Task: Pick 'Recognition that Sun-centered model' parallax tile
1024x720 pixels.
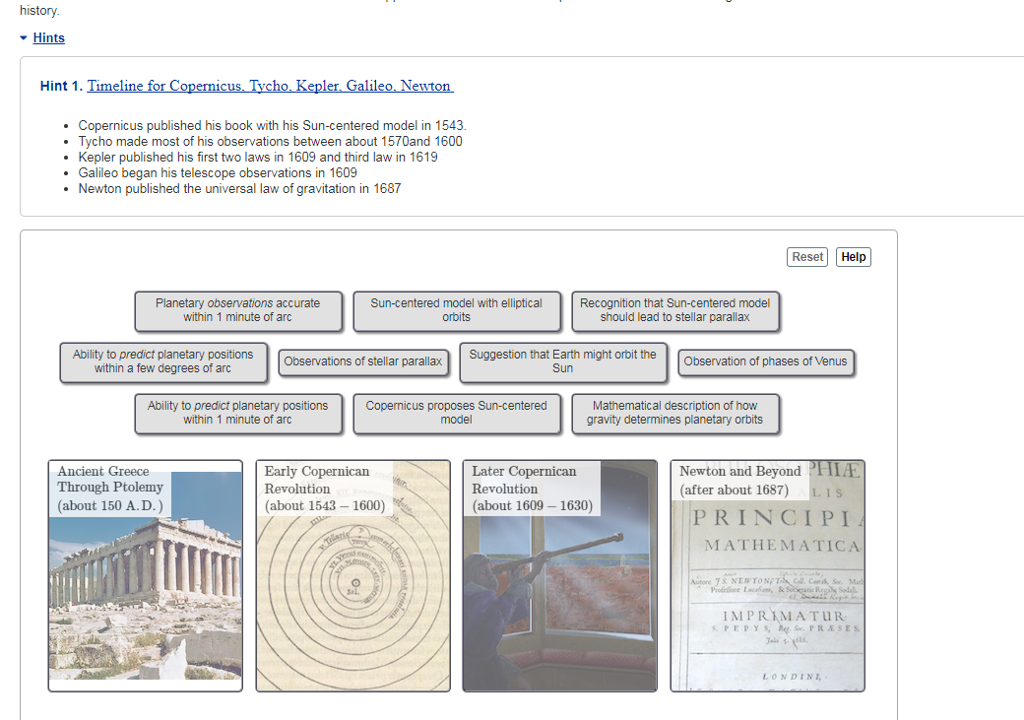Action: pos(675,310)
